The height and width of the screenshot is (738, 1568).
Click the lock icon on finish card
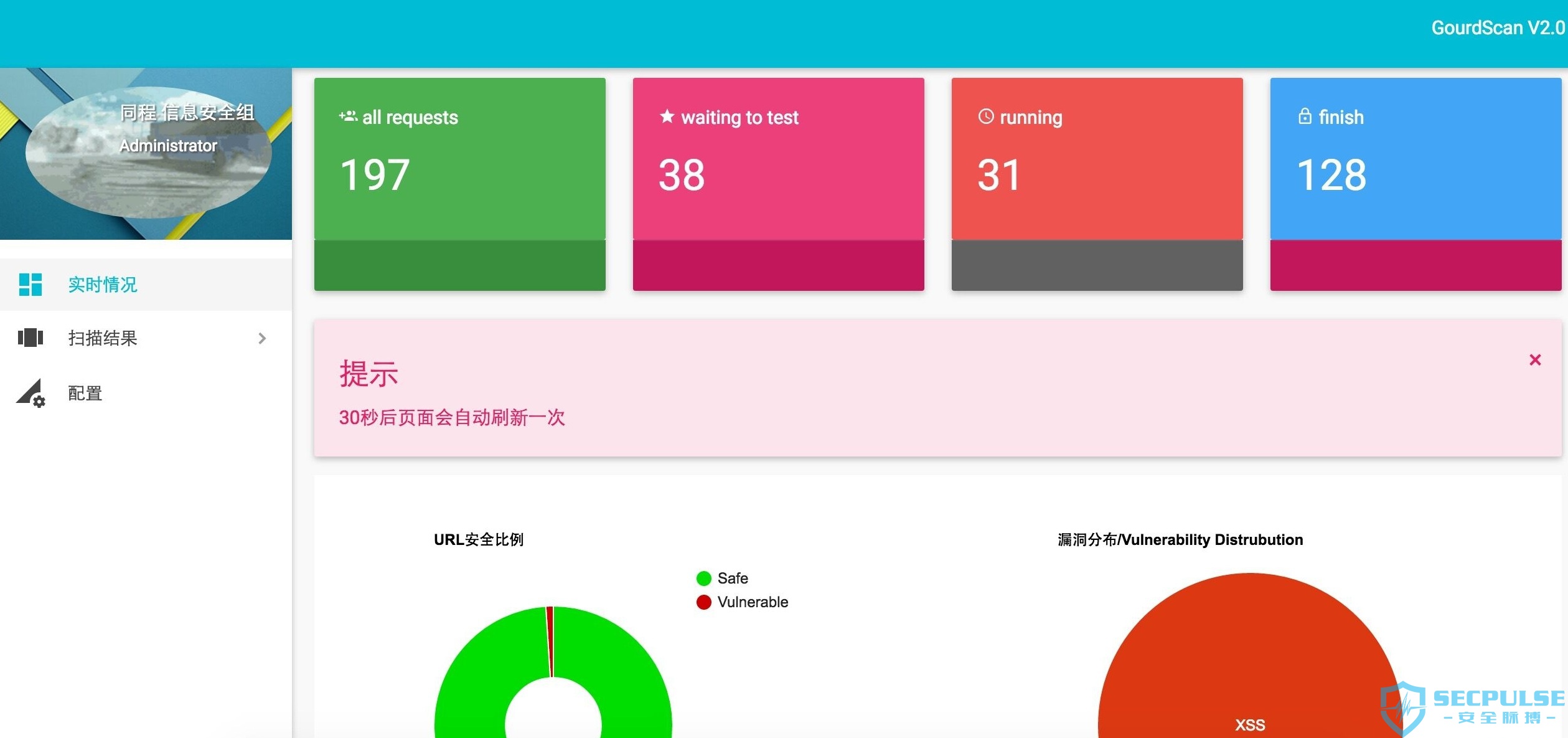point(1305,116)
